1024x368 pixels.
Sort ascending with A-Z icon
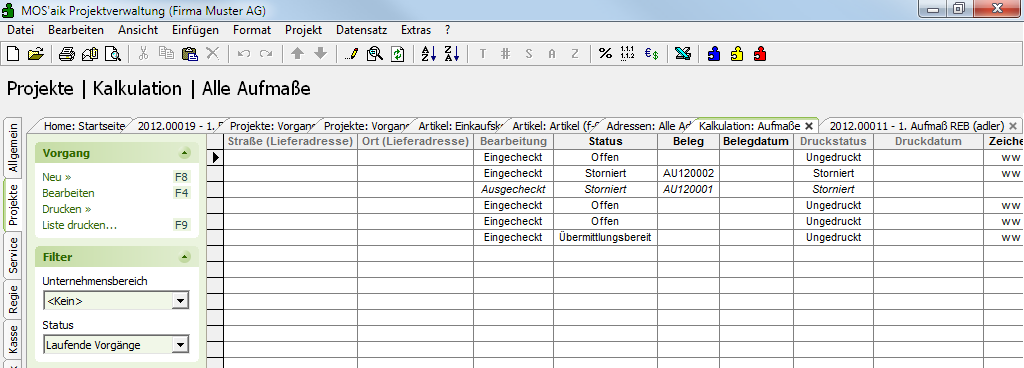coord(428,54)
